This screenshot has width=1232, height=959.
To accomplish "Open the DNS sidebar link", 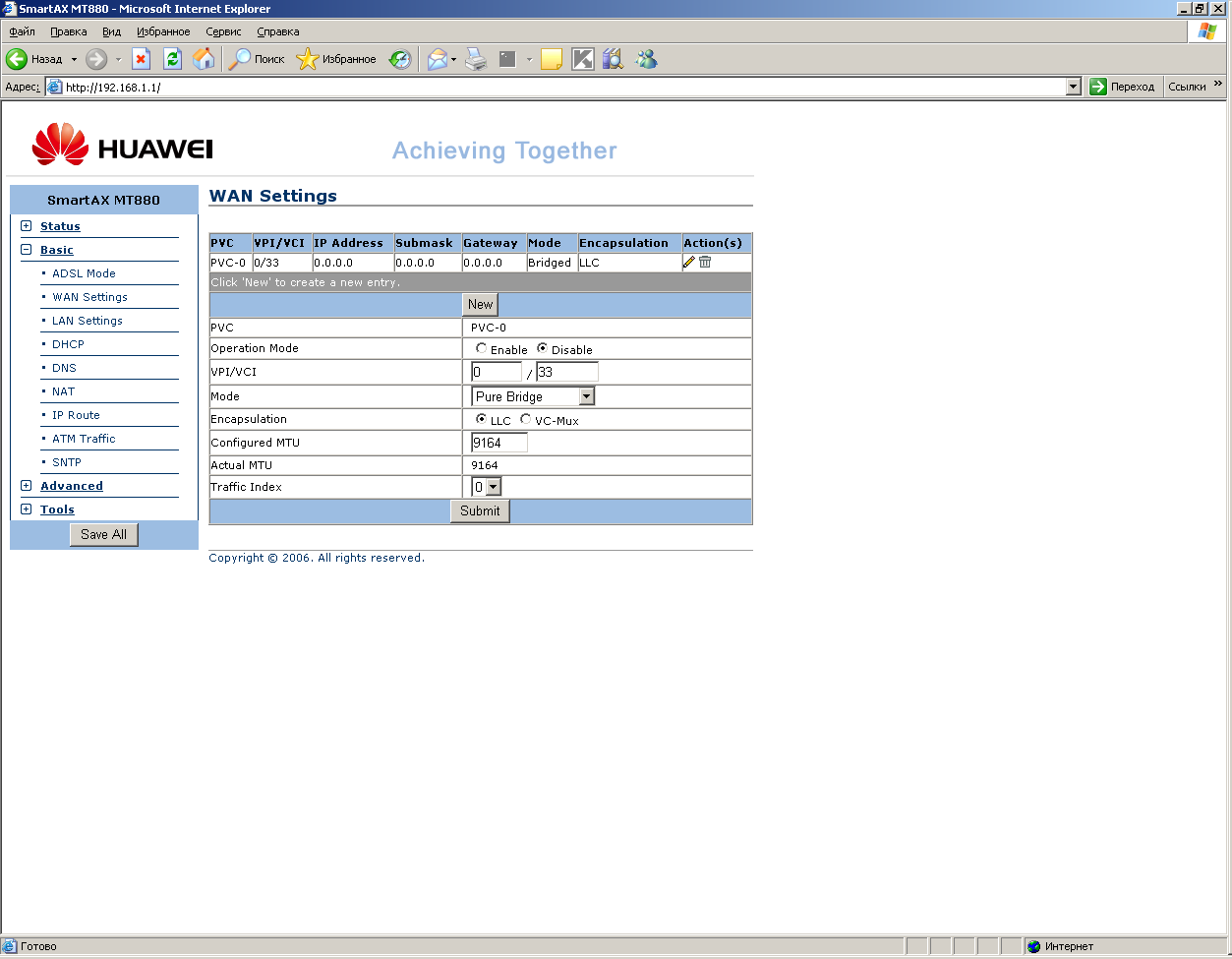I will [64, 368].
